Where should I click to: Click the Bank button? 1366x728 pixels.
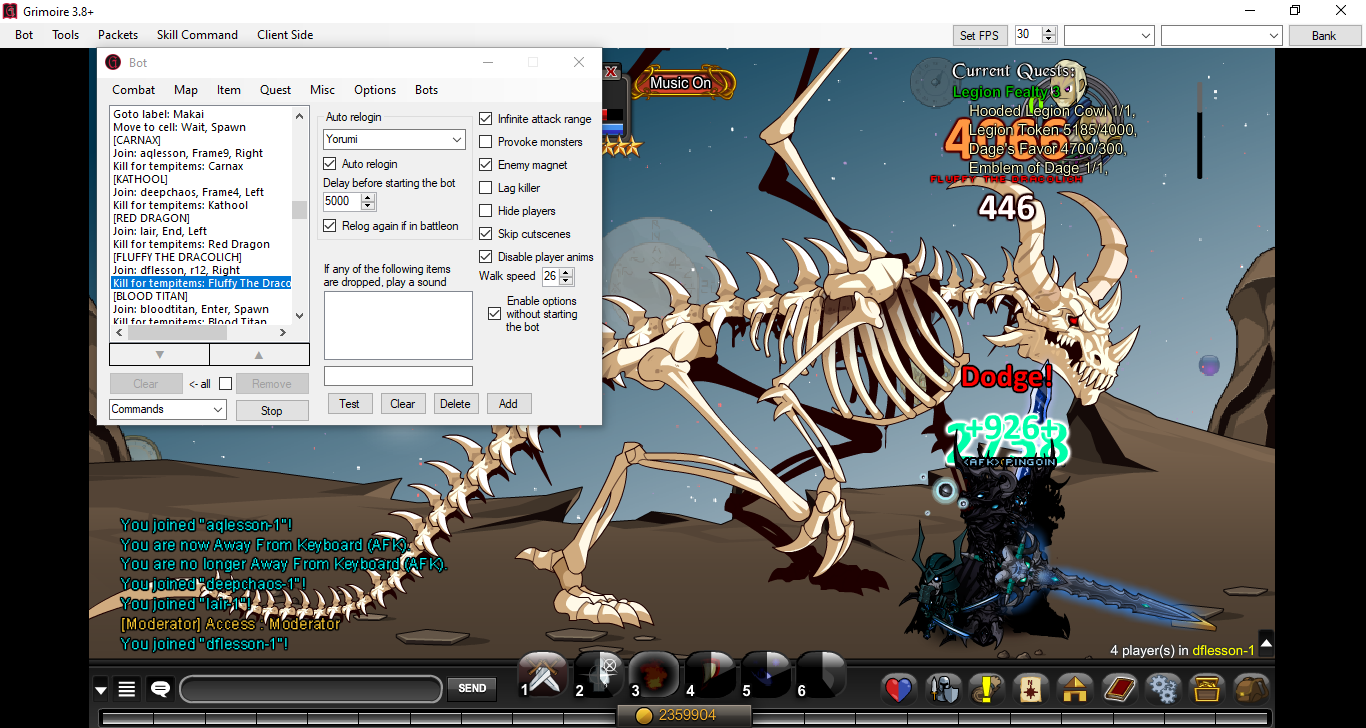(x=1324, y=35)
